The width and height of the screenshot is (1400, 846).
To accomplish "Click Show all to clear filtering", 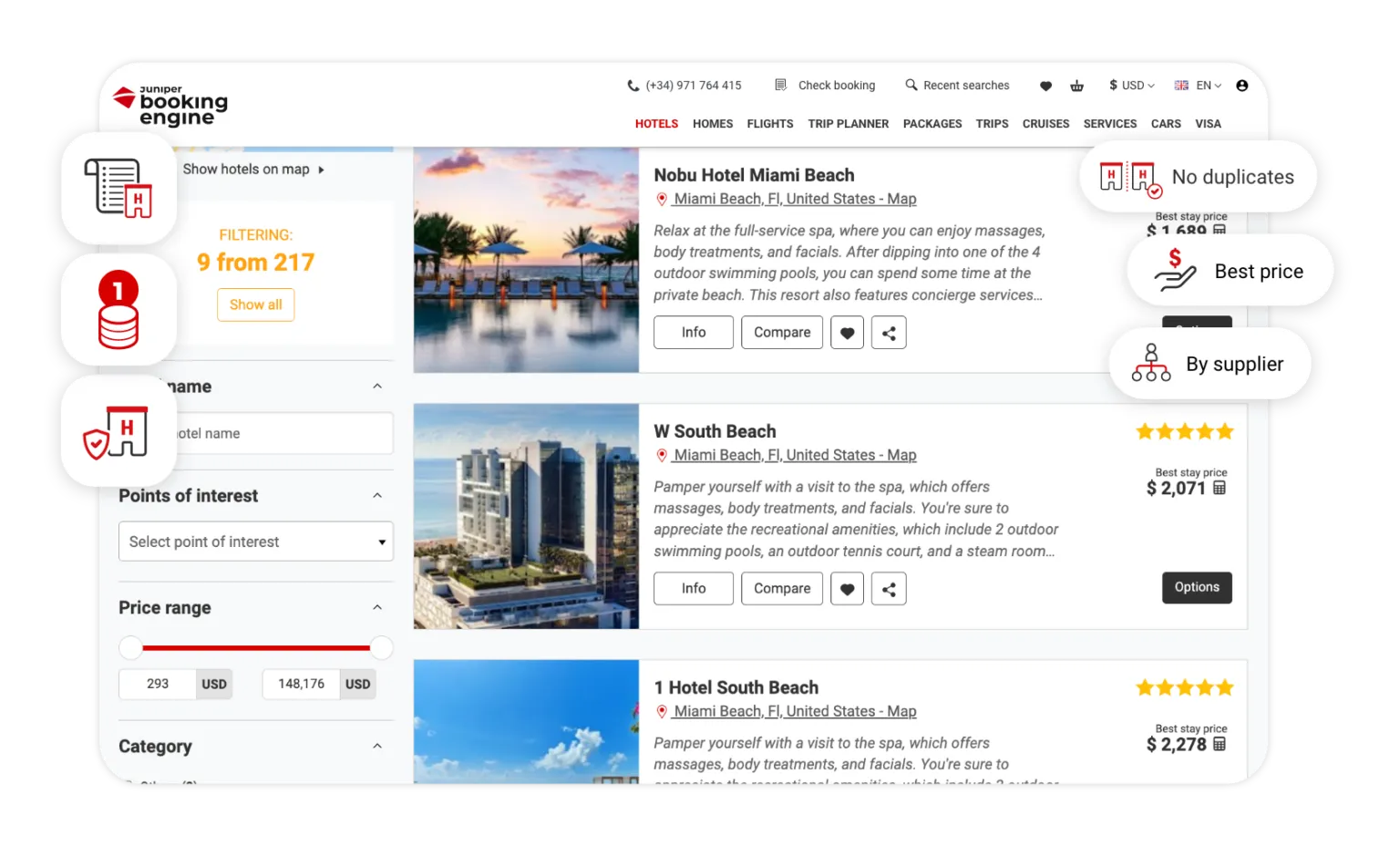I will [256, 305].
